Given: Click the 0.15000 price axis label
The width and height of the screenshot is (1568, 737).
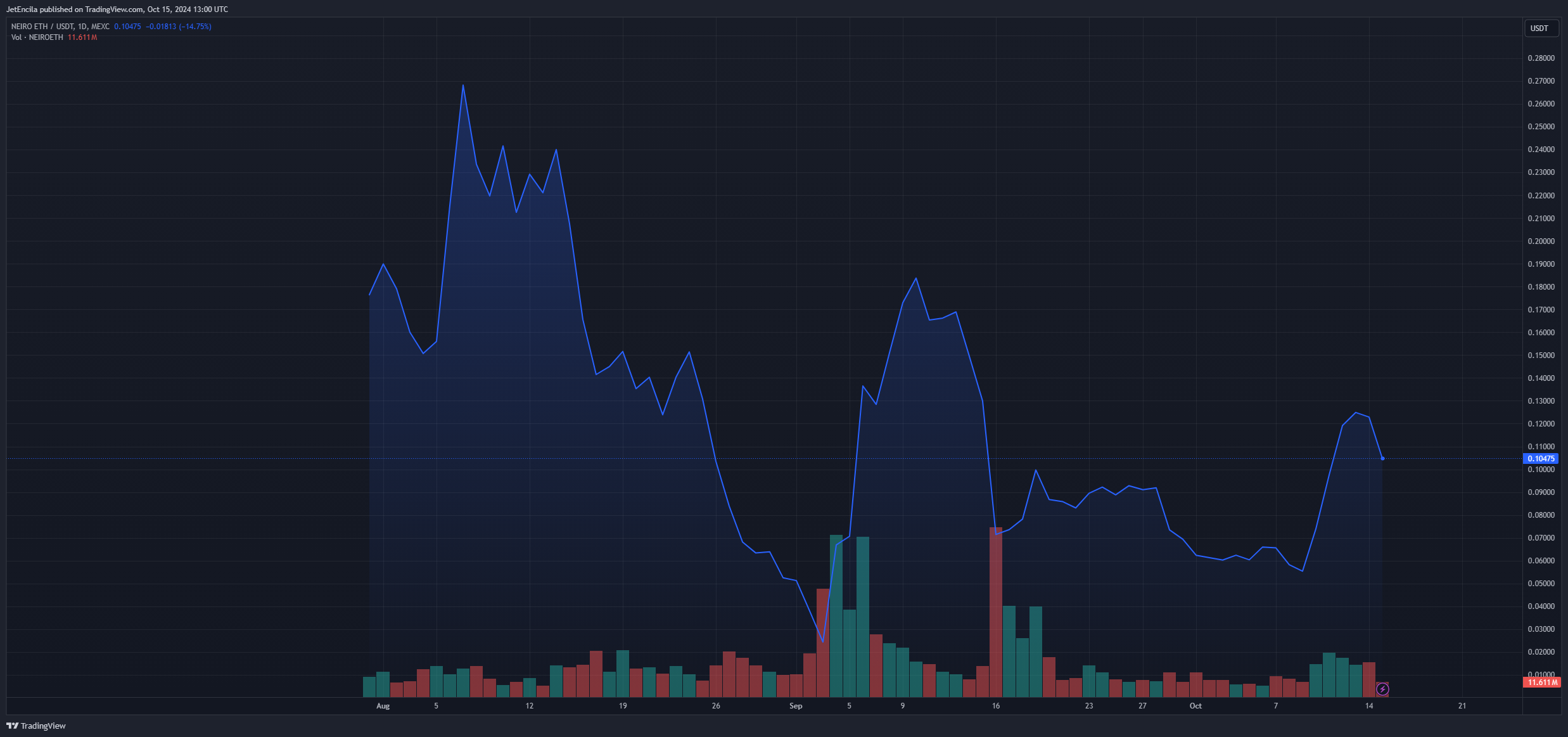Looking at the screenshot, I should pyautogui.click(x=1541, y=356).
